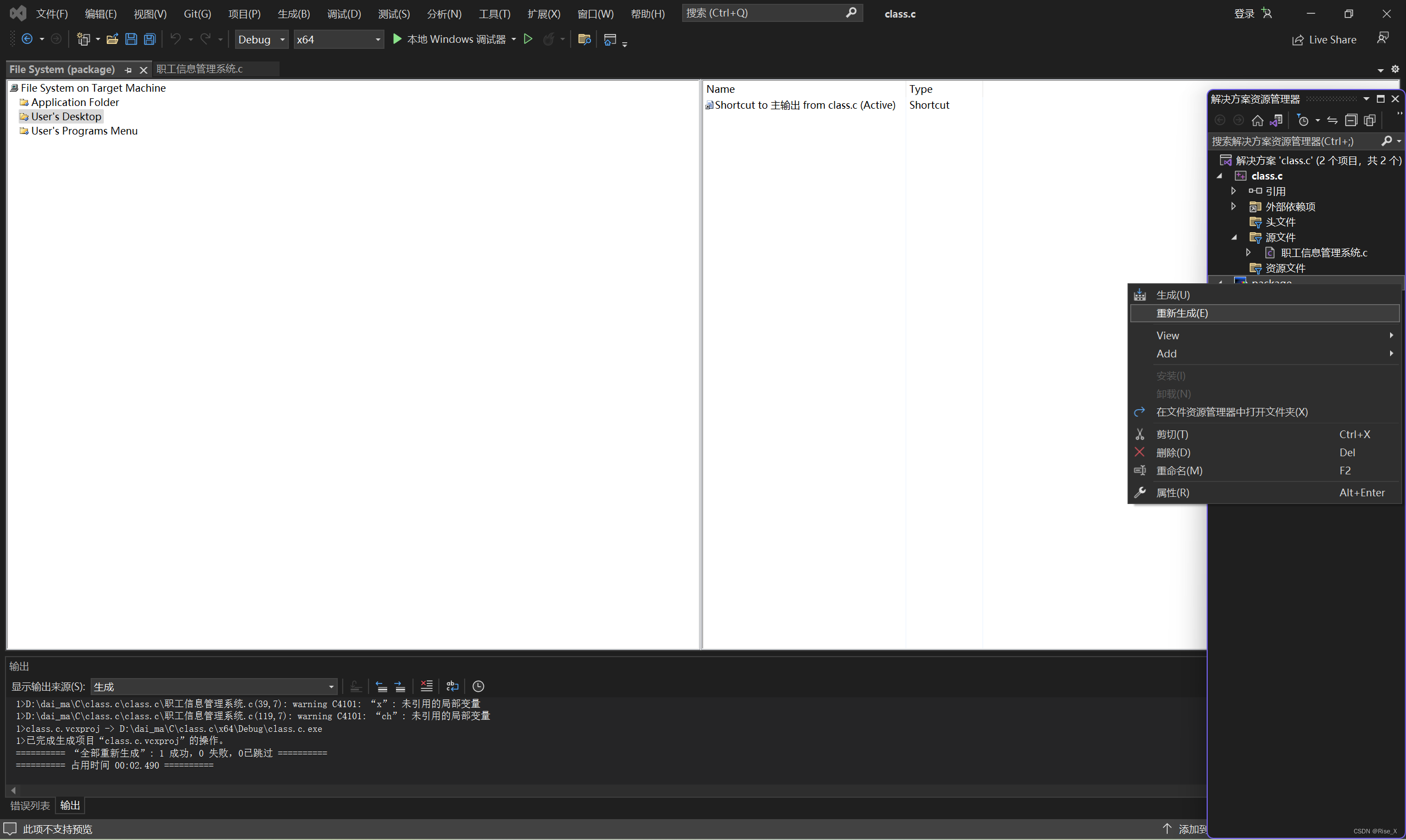Expand the 引用 node under class.c
The height and width of the screenshot is (840, 1406).
1234,191
